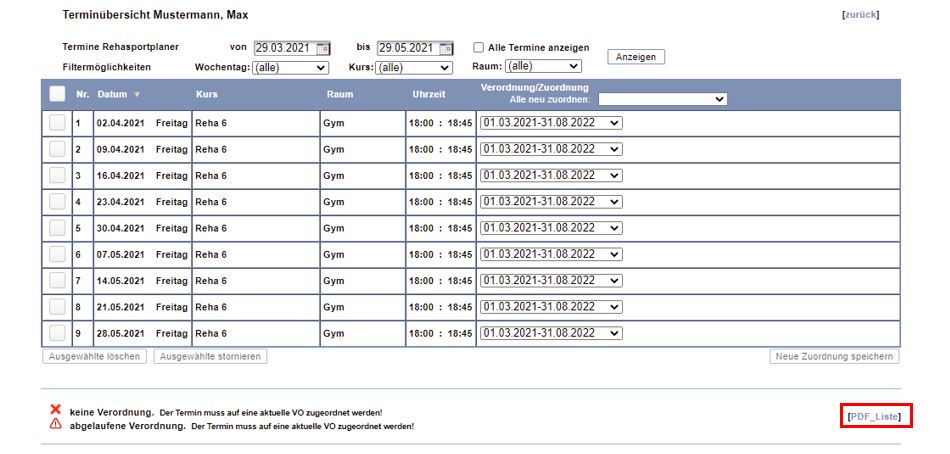This screenshot has height=454, width=950.
Task: Open calendar picker for 'von' date
Action: [x=323, y=48]
